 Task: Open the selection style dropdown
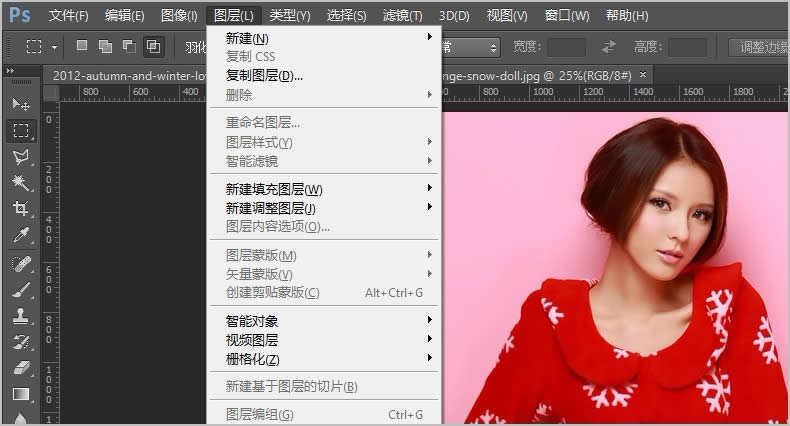click(x=470, y=47)
